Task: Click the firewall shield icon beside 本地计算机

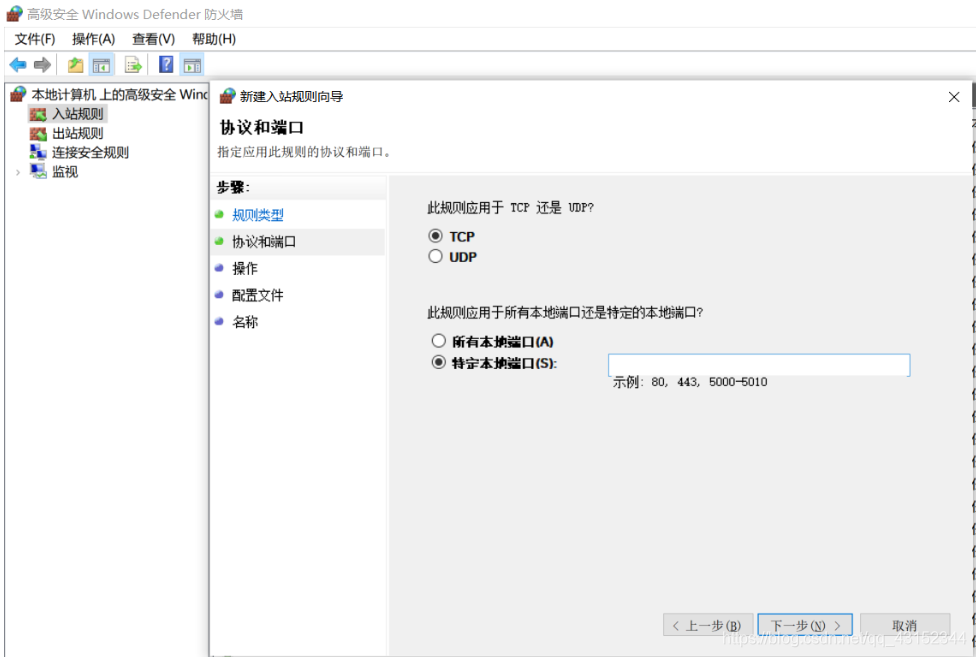Action: click(16, 93)
